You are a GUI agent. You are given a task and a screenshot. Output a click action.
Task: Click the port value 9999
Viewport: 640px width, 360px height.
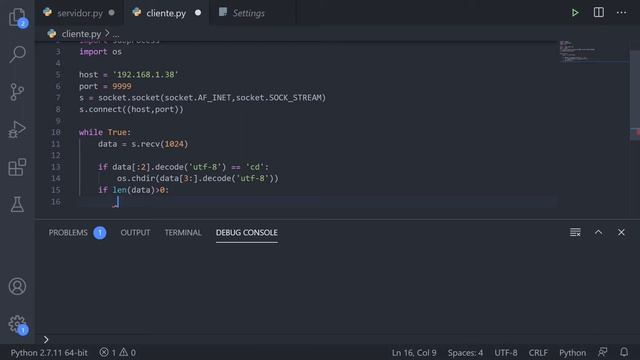[x=122, y=86]
